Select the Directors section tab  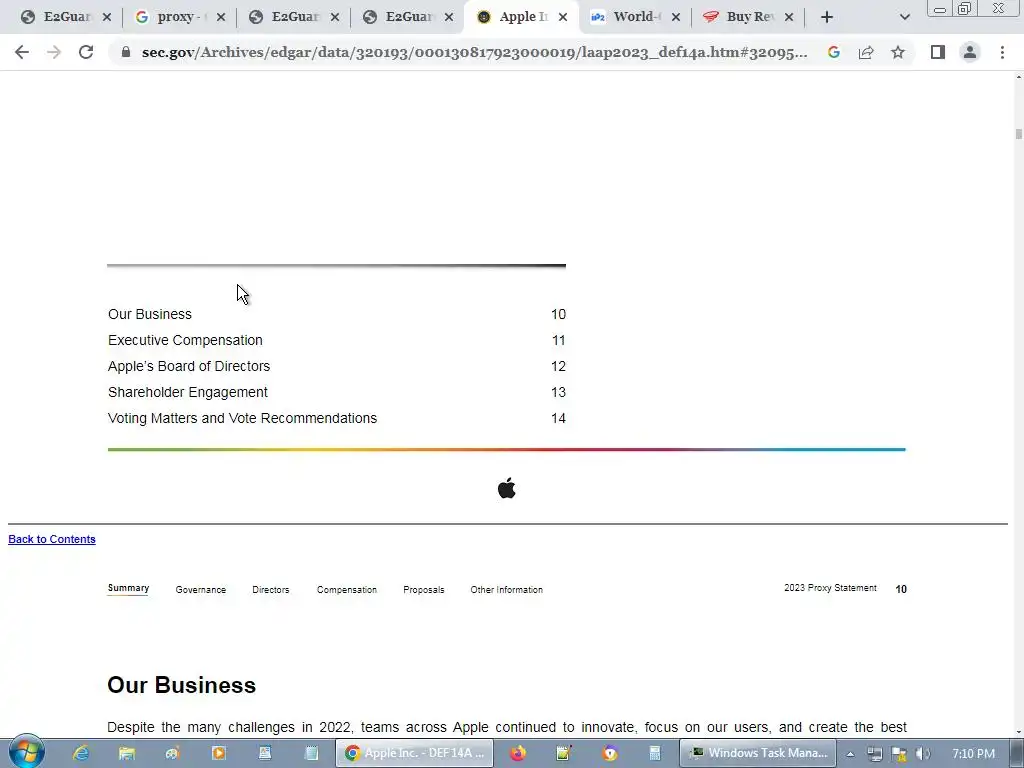pyautogui.click(x=270, y=590)
